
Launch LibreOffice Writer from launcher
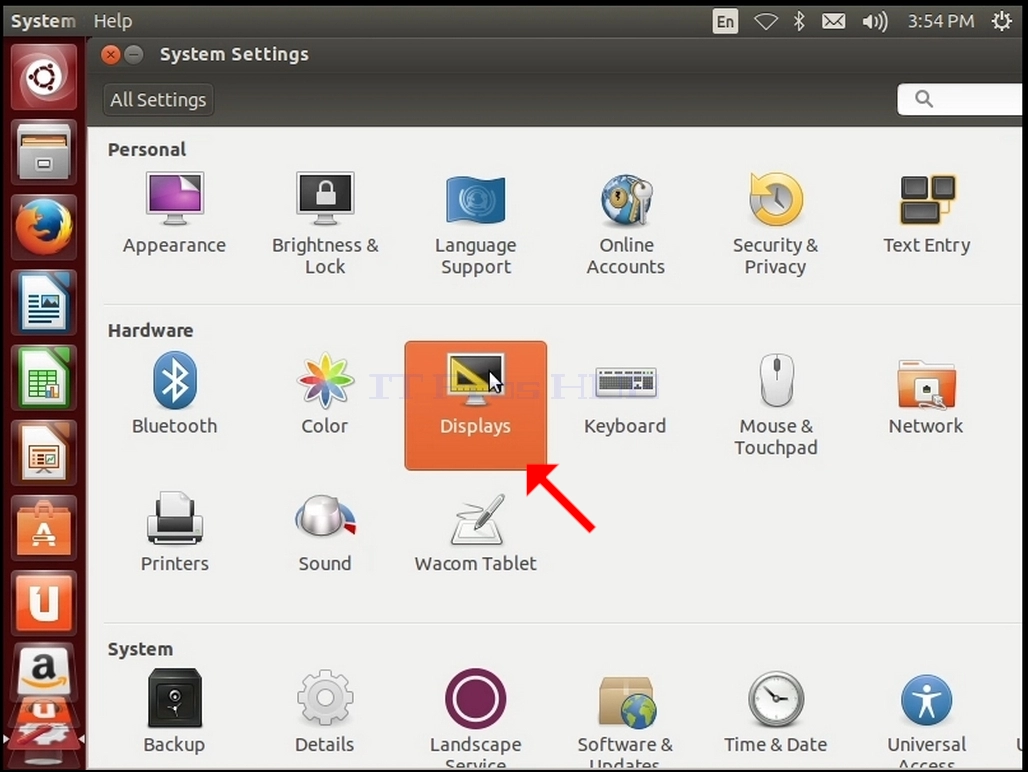(x=44, y=303)
